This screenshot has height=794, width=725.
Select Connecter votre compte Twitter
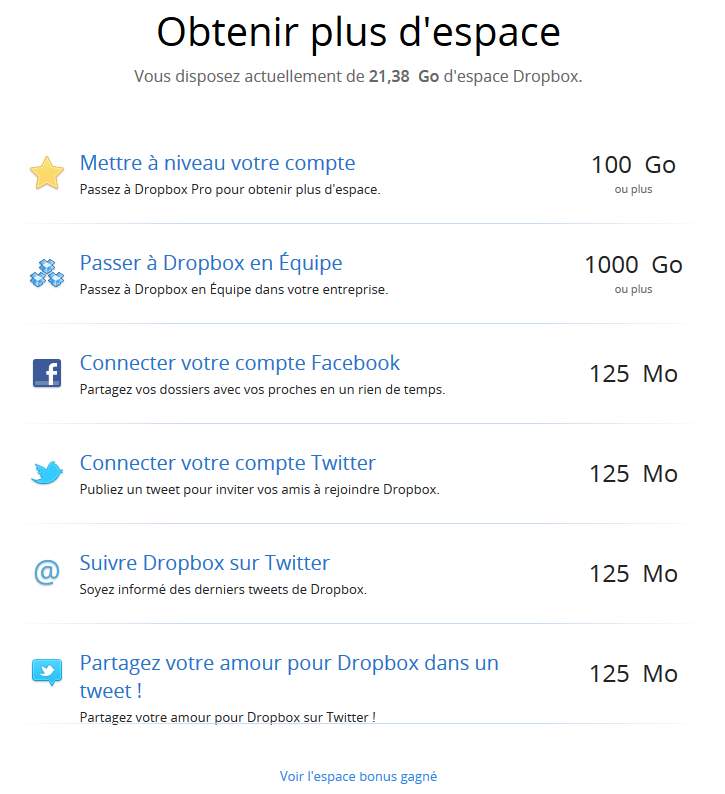coord(228,463)
